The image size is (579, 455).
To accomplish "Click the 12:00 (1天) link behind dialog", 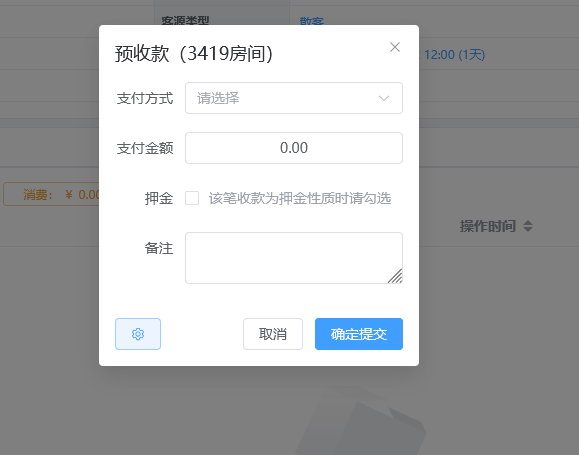I will pos(454,55).
